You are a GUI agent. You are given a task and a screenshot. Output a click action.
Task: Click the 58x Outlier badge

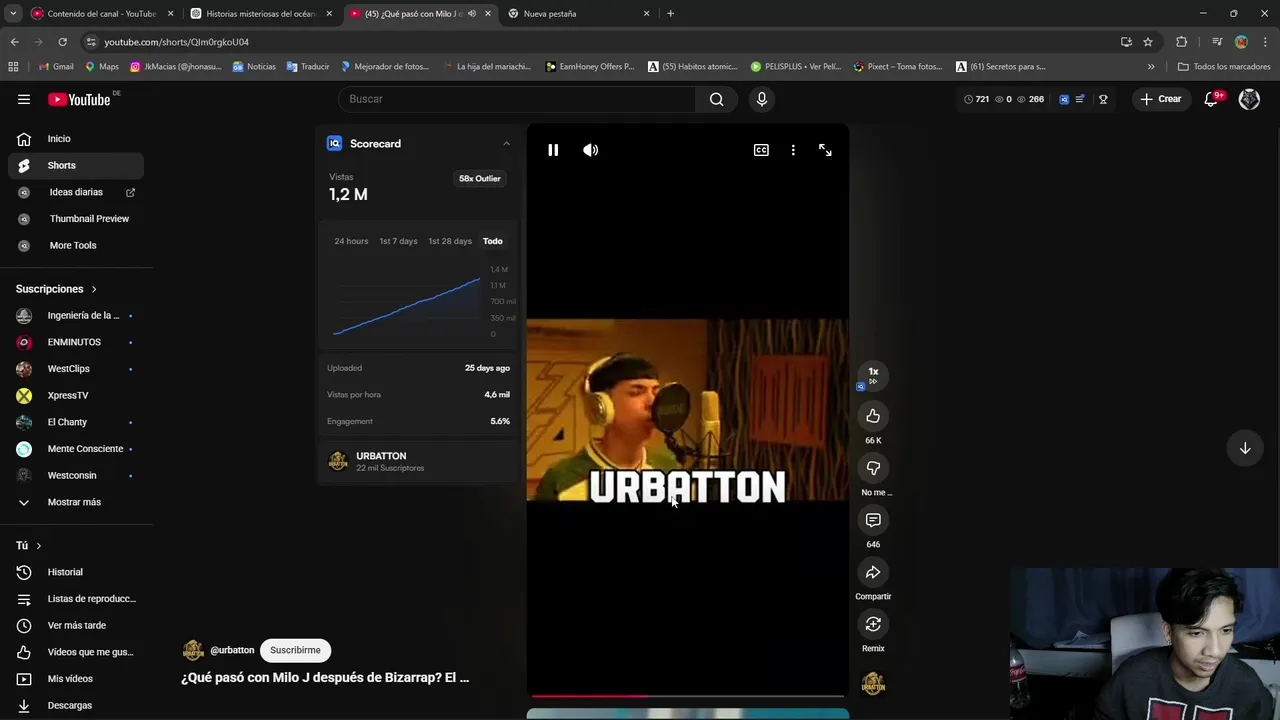pos(480,179)
